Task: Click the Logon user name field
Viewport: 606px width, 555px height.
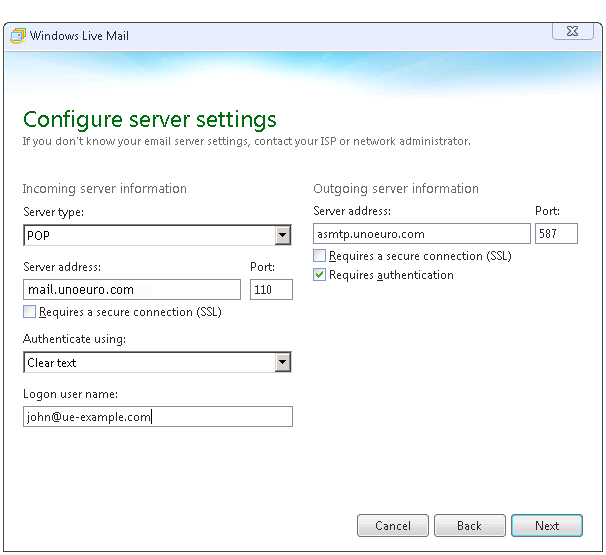Action: click(158, 418)
